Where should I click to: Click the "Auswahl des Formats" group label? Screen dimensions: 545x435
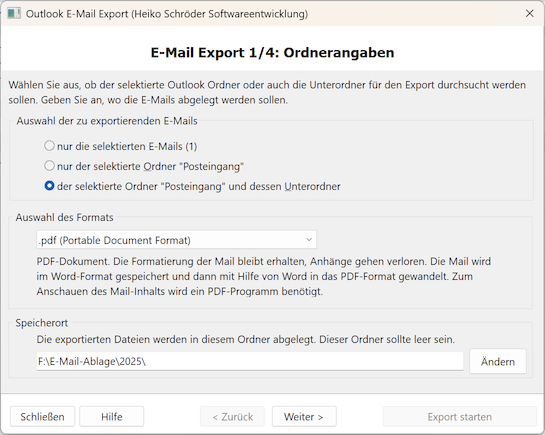click(64, 218)
